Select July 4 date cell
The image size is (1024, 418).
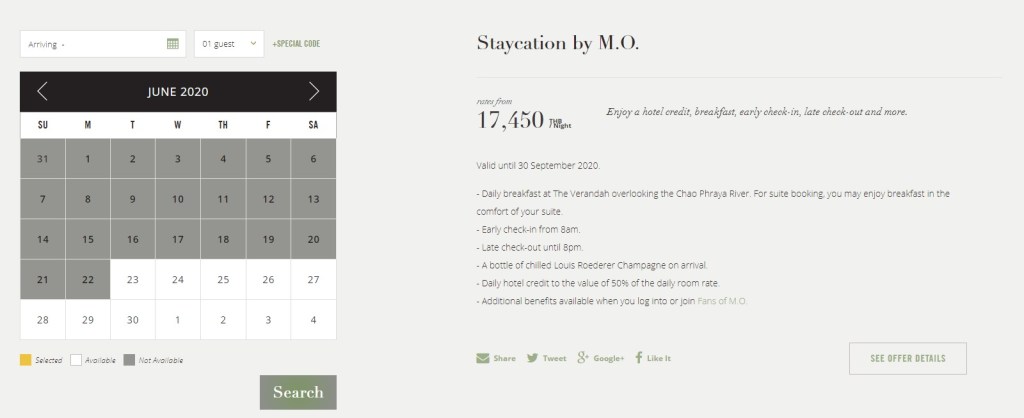[x=313, y=320]
